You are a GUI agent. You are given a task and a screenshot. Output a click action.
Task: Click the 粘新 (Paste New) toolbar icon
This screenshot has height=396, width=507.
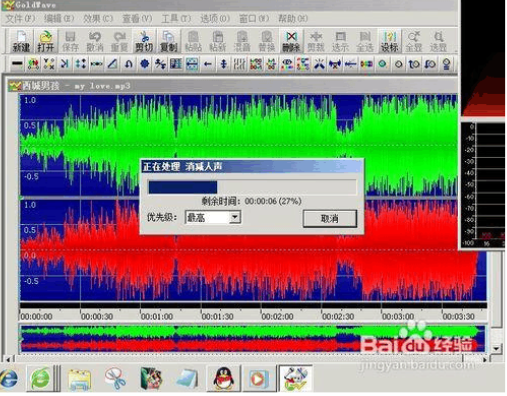[218, 41]
